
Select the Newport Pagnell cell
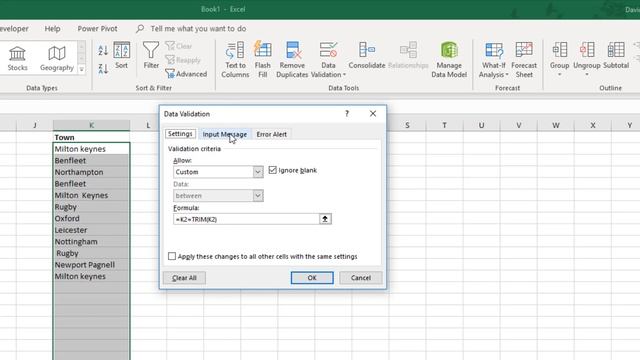tap(91, 265)
